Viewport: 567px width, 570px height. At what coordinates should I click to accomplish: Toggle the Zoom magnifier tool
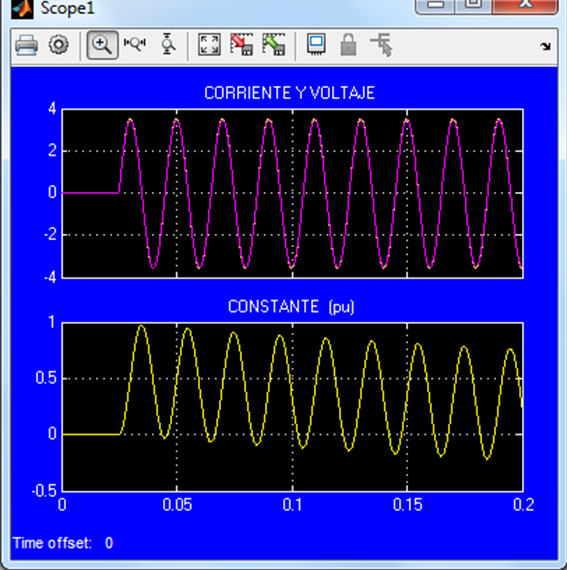coord(102,45)
